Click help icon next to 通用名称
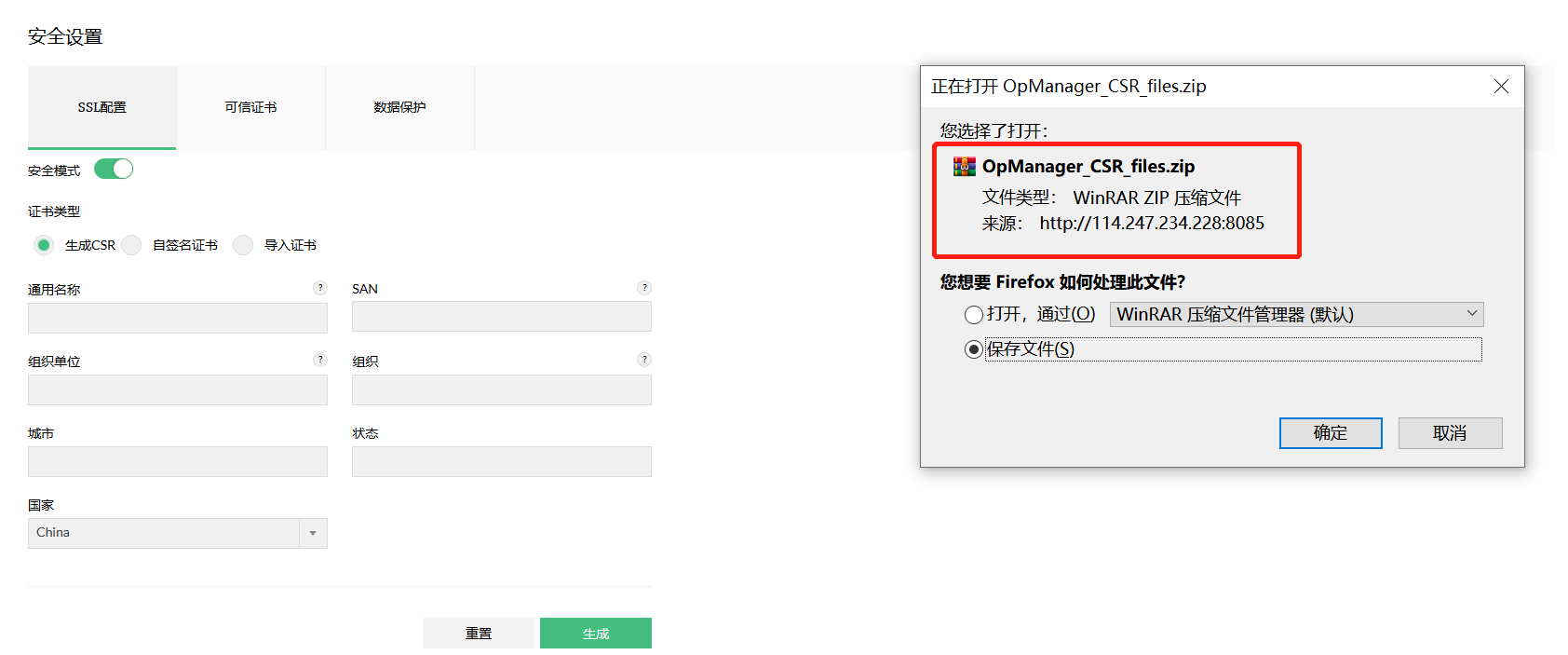 tap(320, 288)
